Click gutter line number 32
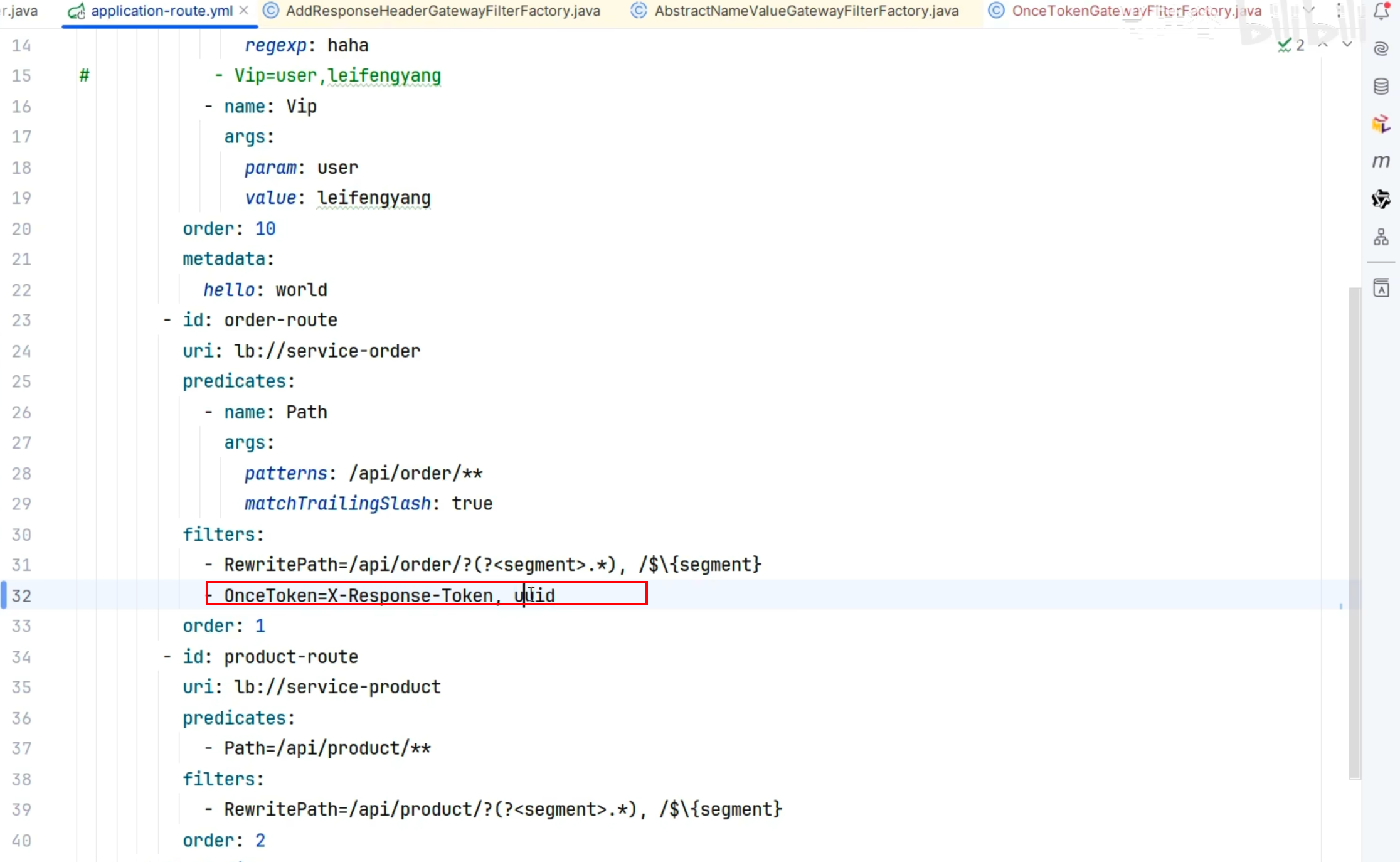The image size is (1400, 862). (21, 595)
